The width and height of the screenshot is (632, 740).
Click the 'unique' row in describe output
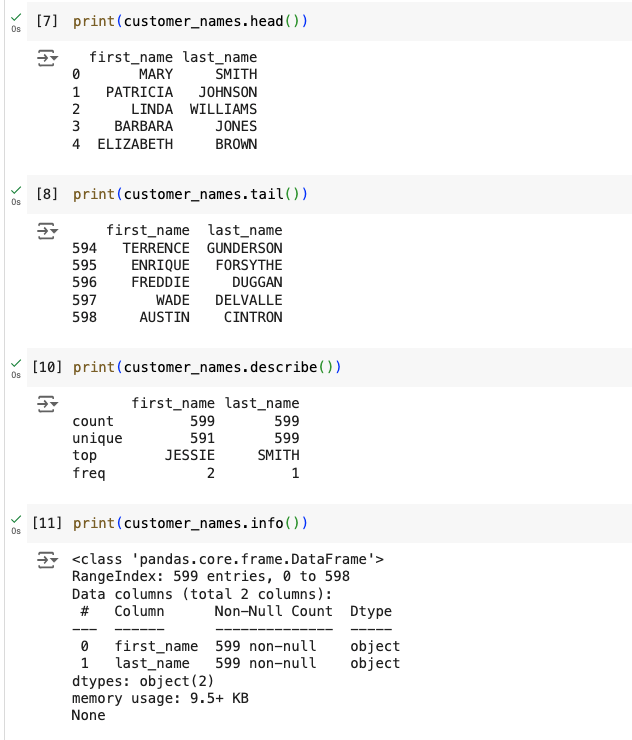point(185,438)
